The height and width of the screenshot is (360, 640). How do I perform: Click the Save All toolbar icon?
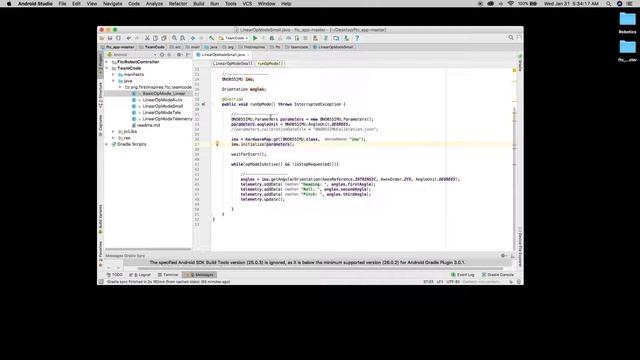pyautogui.click(x=110, y=38)
